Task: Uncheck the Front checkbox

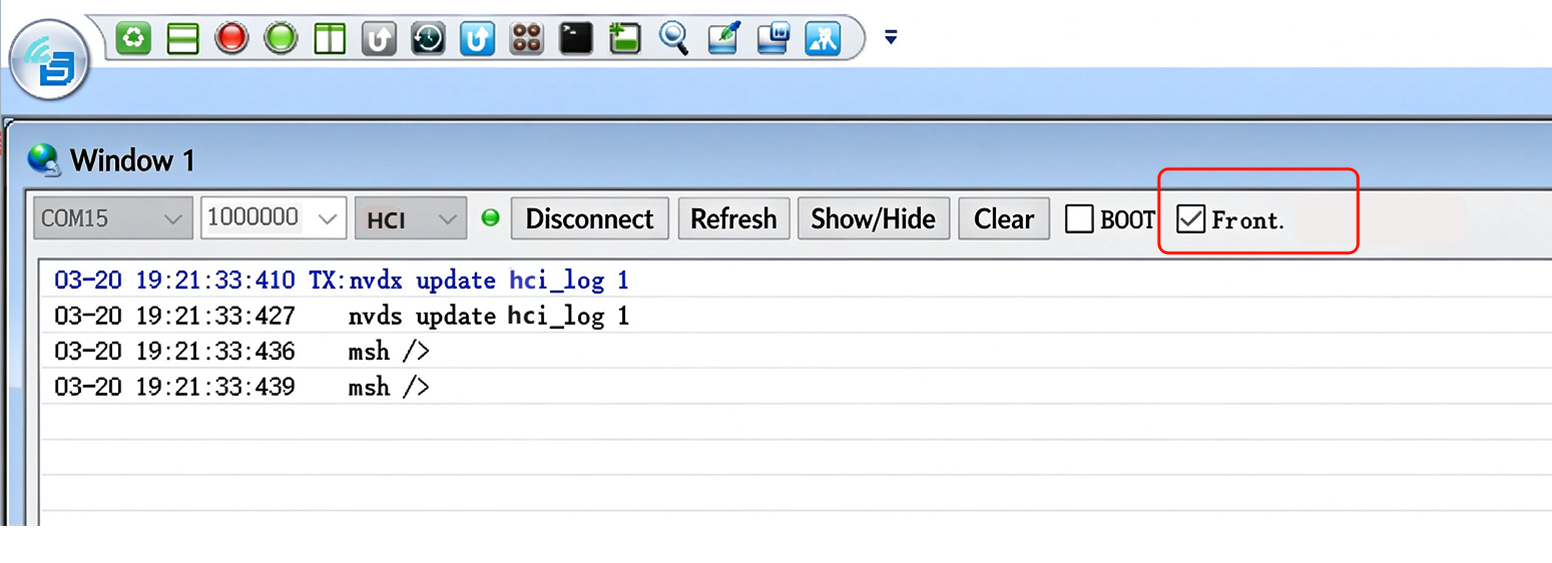Action: (x=1191, y=219)
